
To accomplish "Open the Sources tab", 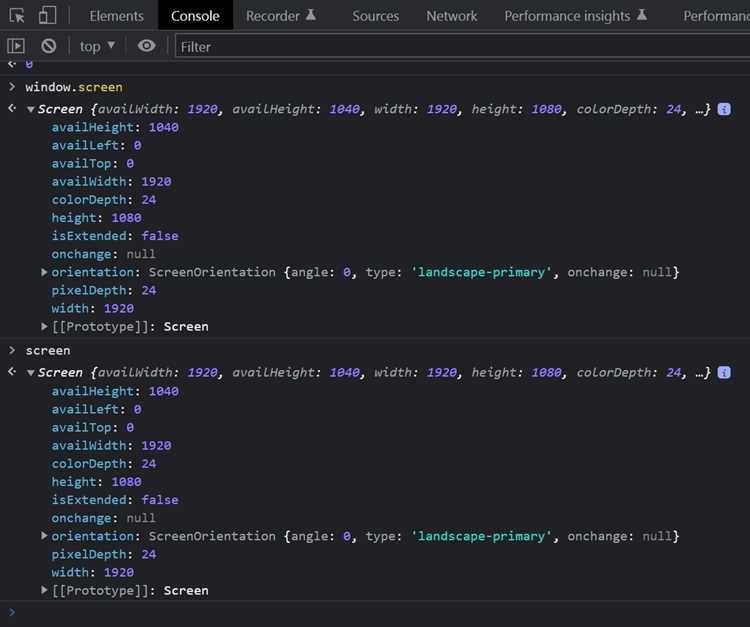I will coord(375,16).
